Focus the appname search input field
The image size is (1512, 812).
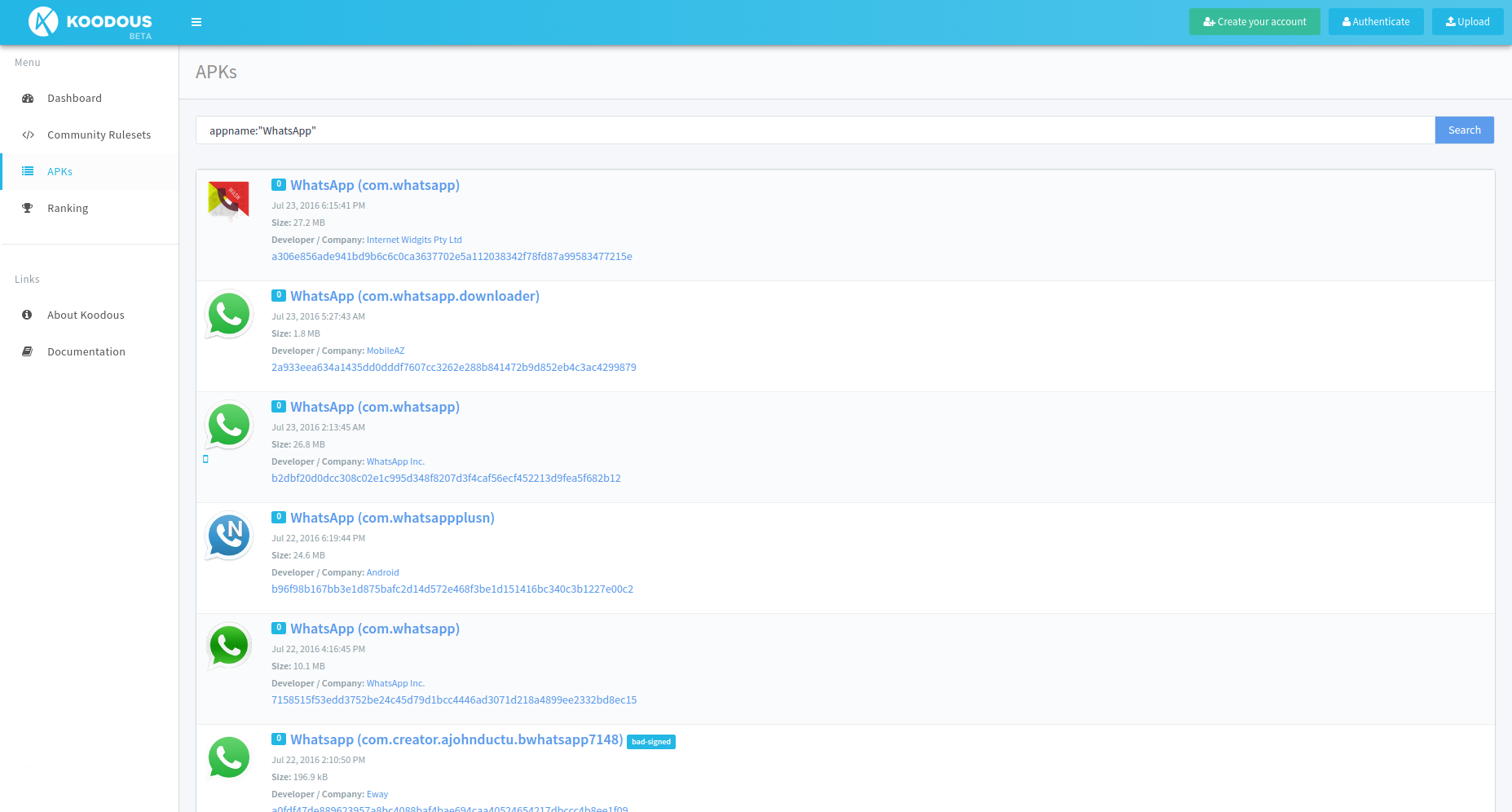coord(815,130)
